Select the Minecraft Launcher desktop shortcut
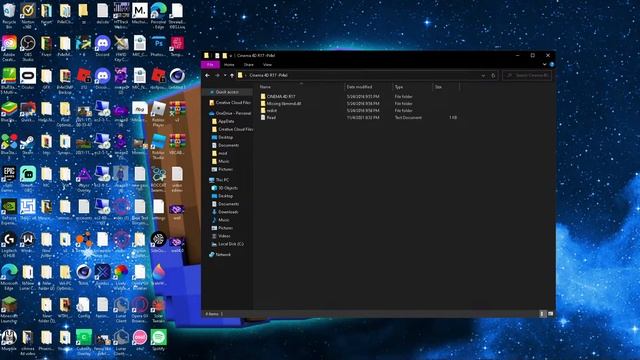640x360 pixels. [9, 310]
